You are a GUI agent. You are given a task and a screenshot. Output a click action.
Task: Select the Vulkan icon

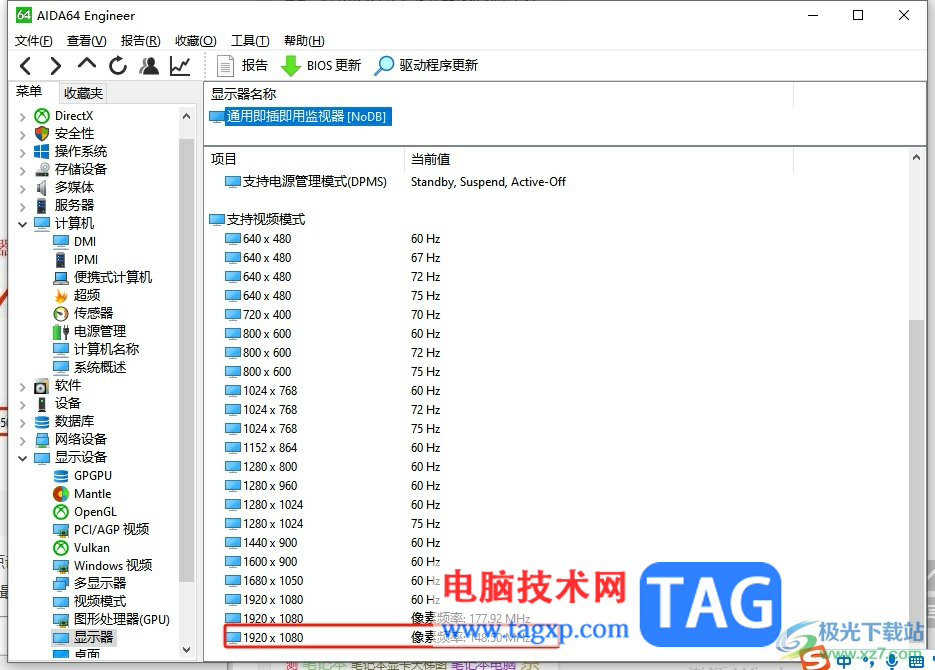tap(61, 547)
